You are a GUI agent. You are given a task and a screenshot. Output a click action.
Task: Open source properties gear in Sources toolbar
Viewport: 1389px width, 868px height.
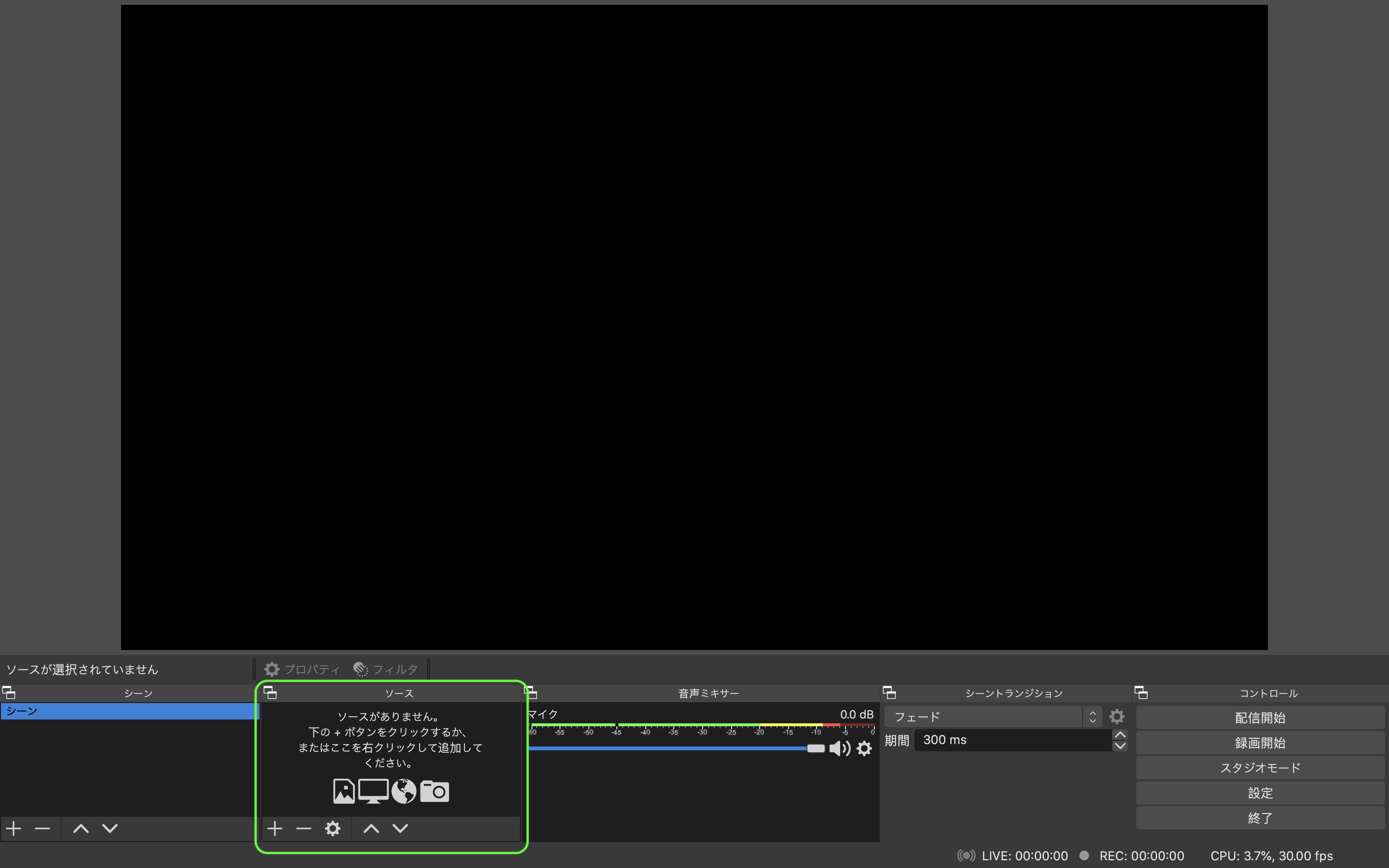[x=333, y=828]
